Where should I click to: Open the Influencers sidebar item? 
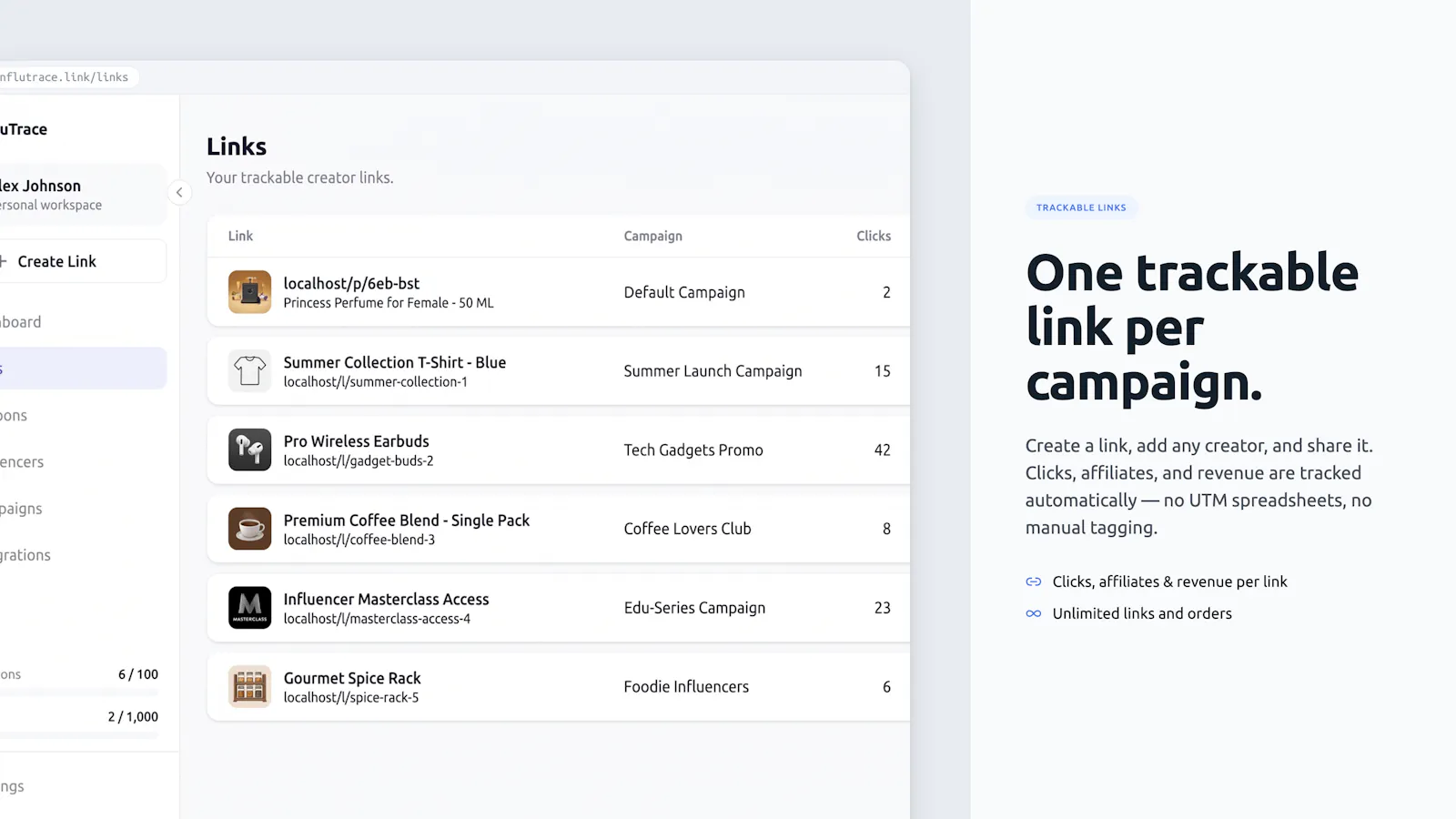pos(83,462)
